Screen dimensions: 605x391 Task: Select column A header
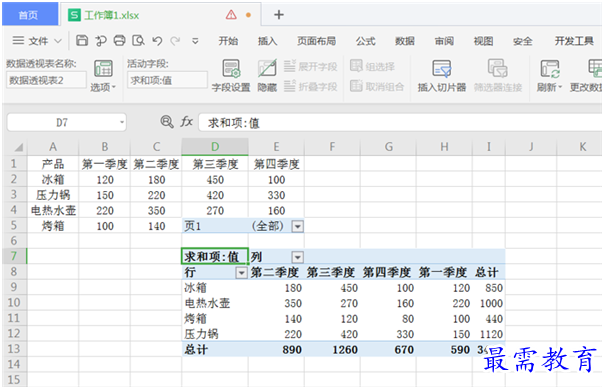pos(53,147)
